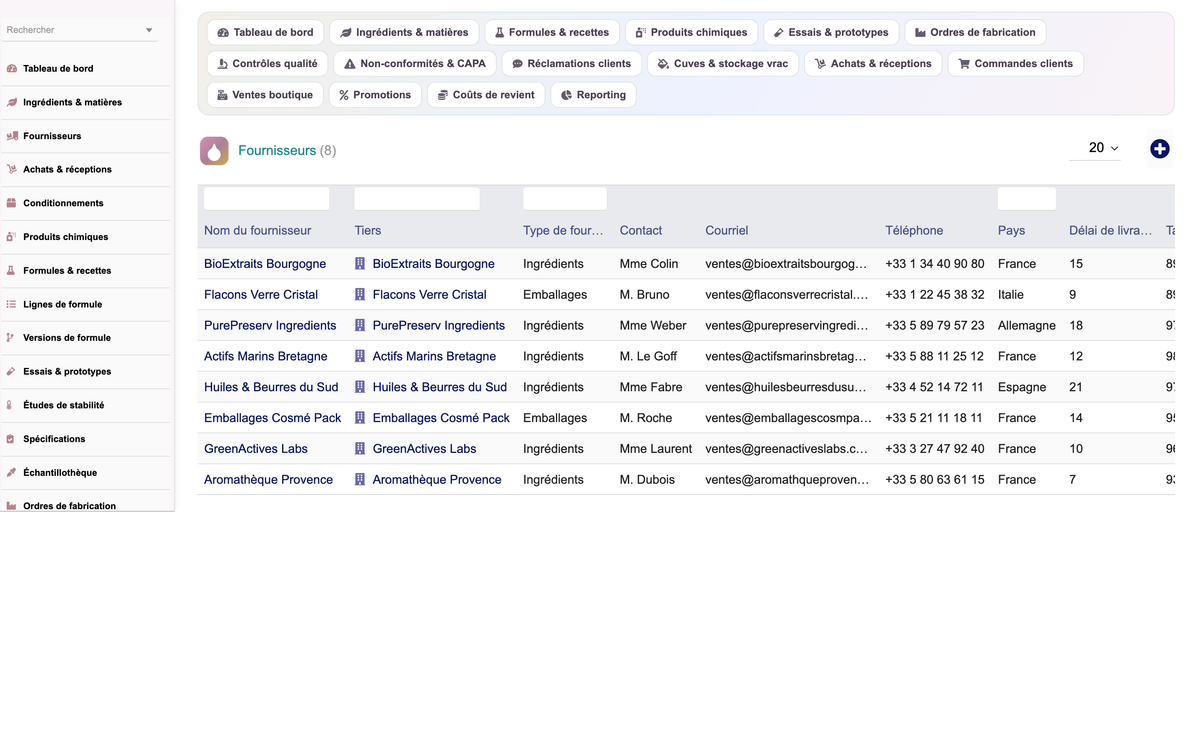Click the clipboard icon beside Spécifications
This screenshot has width=1200, height=750.
coord(12,439)
